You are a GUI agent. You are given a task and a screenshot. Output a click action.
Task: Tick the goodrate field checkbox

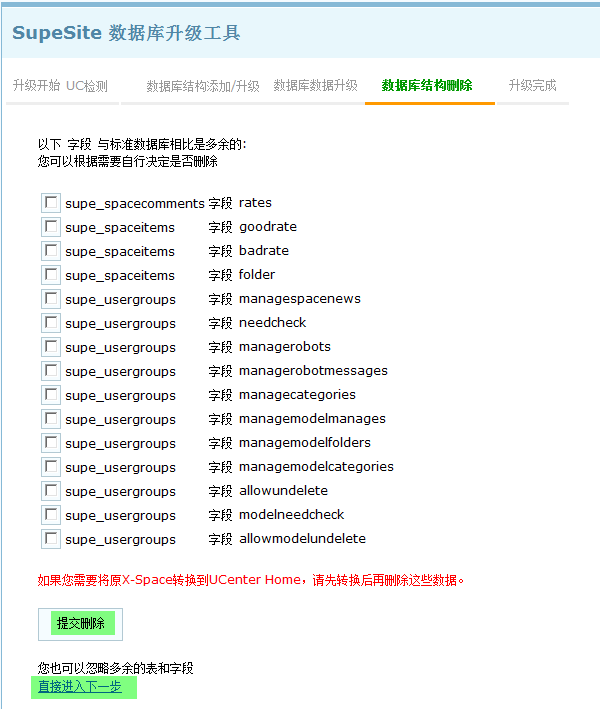click(51, 227)
